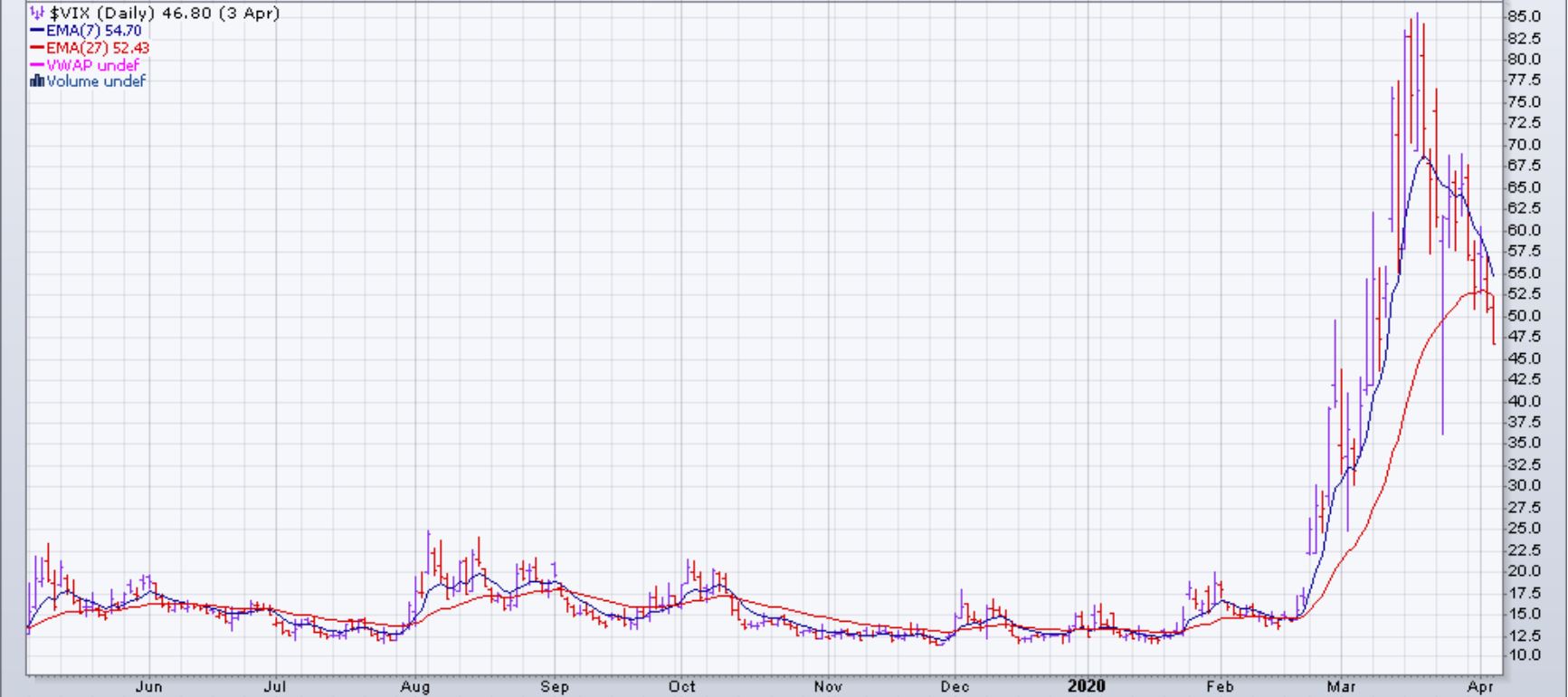Viewport: 1568px width, 697px height.
Task: Click the 10.0 price axis label
Action: [1524, 655]
